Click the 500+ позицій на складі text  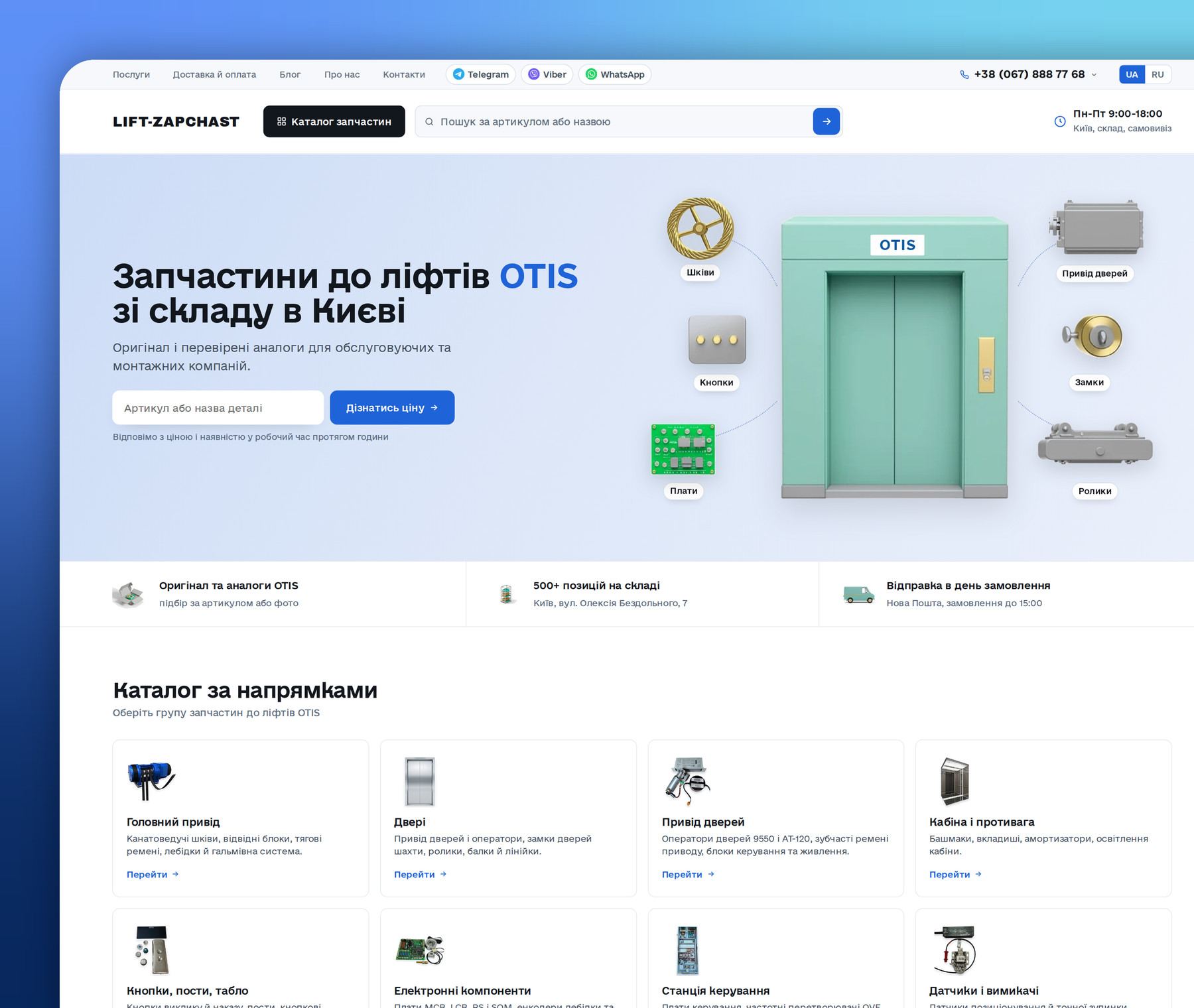point(596,586)
